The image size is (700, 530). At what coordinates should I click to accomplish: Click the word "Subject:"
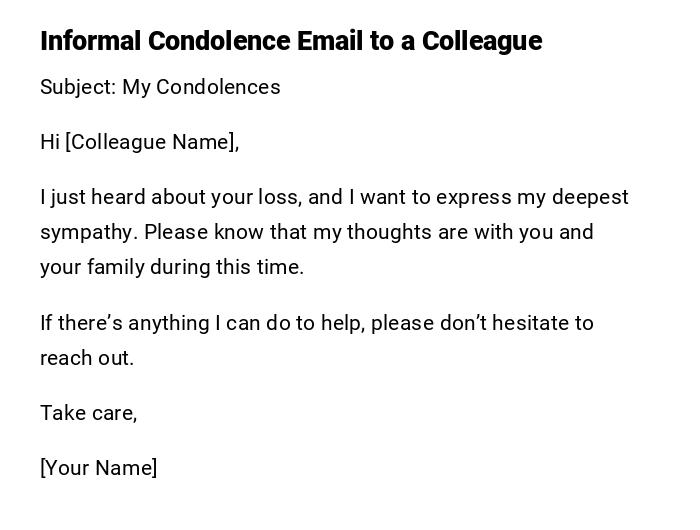78,87
